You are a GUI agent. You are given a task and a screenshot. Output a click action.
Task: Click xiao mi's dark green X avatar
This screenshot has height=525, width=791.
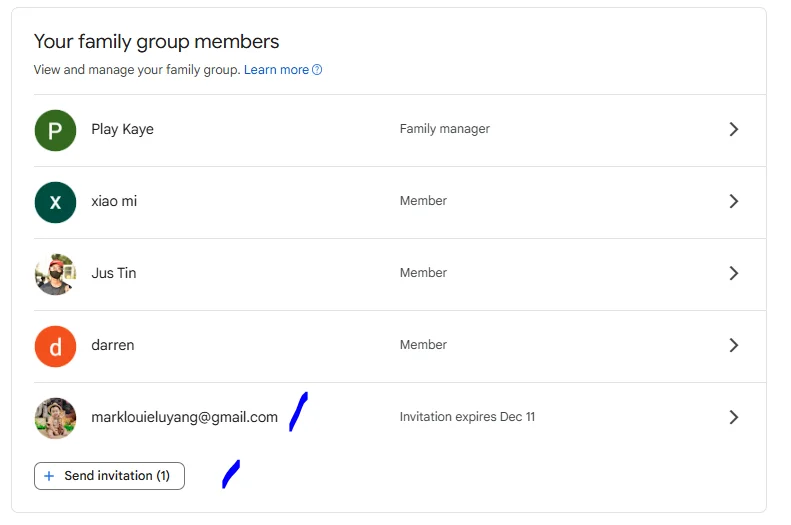click(55, 202)
